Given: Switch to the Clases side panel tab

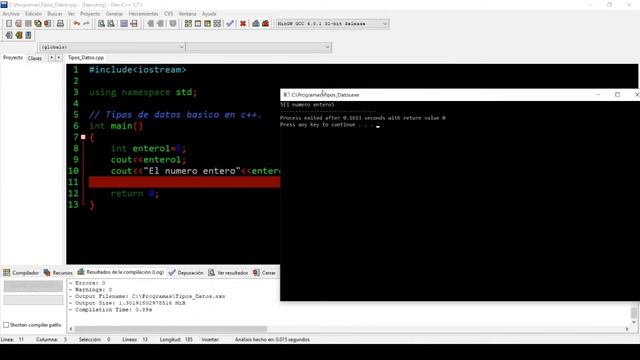Looking at the screenshot, I should click(35, 58).
